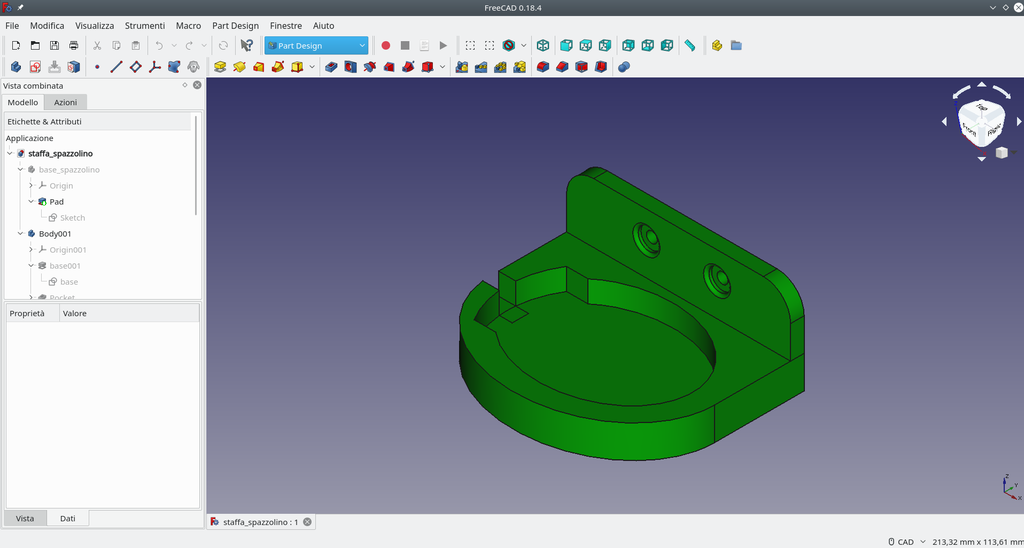Select the isometric view cube icon

(x=543, y=46)
